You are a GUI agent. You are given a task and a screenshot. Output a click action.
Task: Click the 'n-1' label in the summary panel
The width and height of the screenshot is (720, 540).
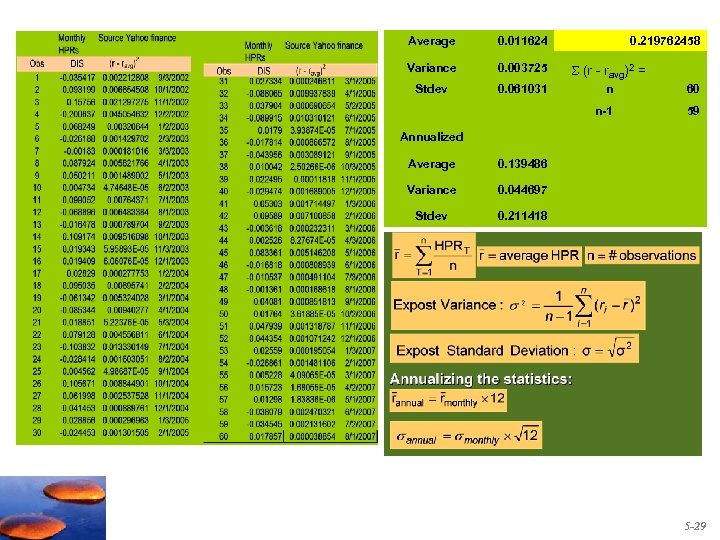(603, 111)
